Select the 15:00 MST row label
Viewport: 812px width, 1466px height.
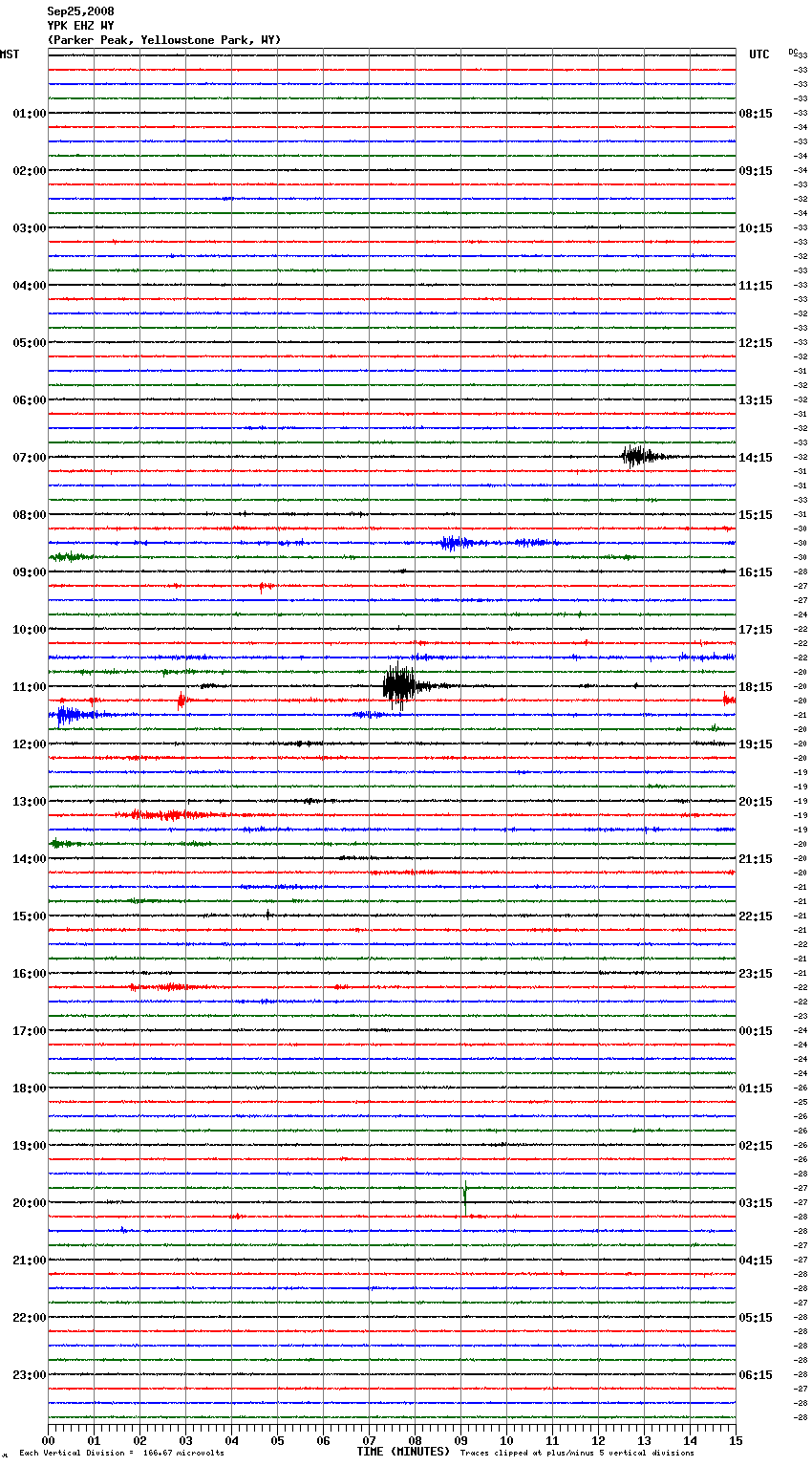coord(29,916)
